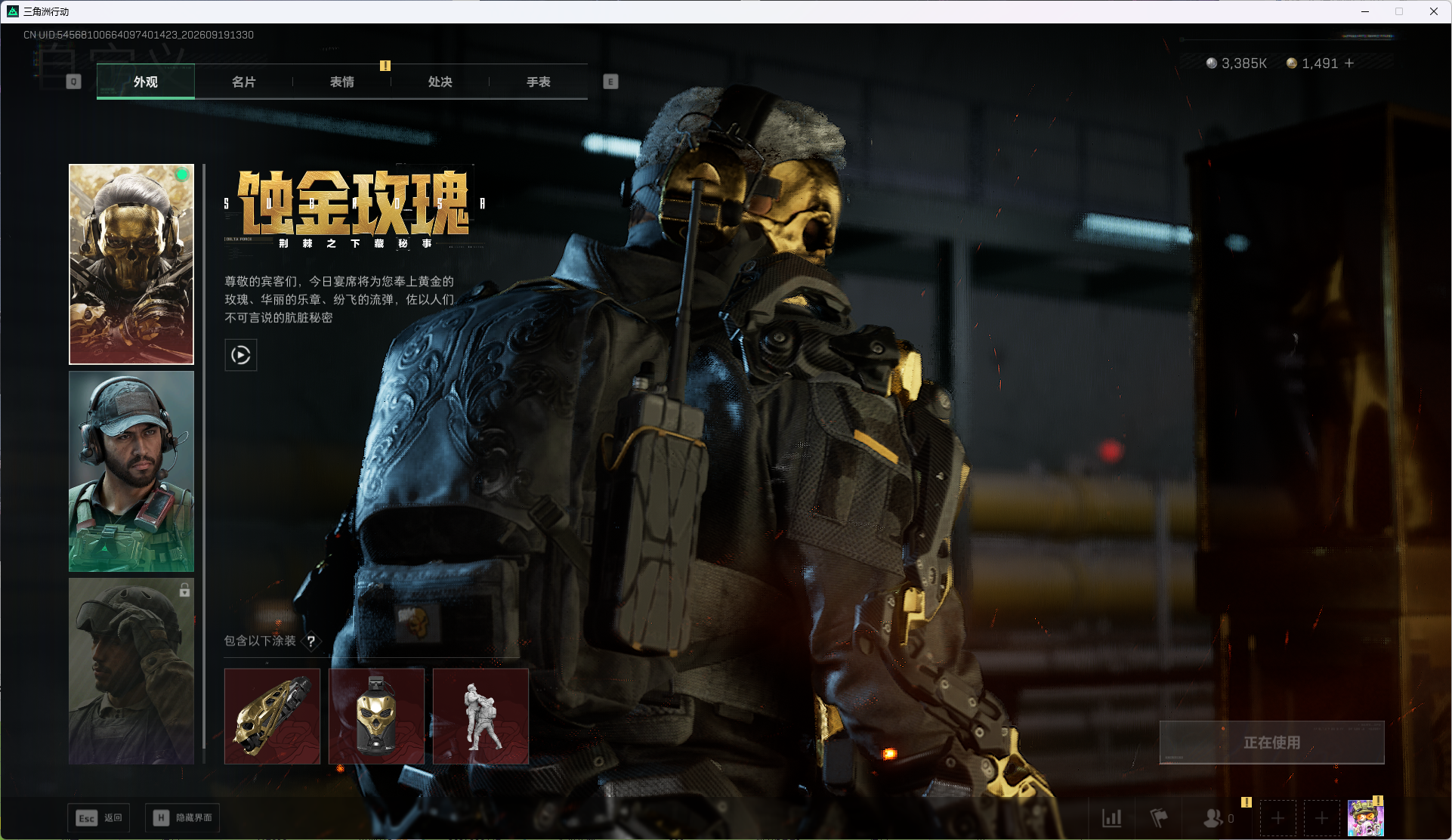
Task: Click the E next-tab key icon
Action: click(x=610, y=82)
